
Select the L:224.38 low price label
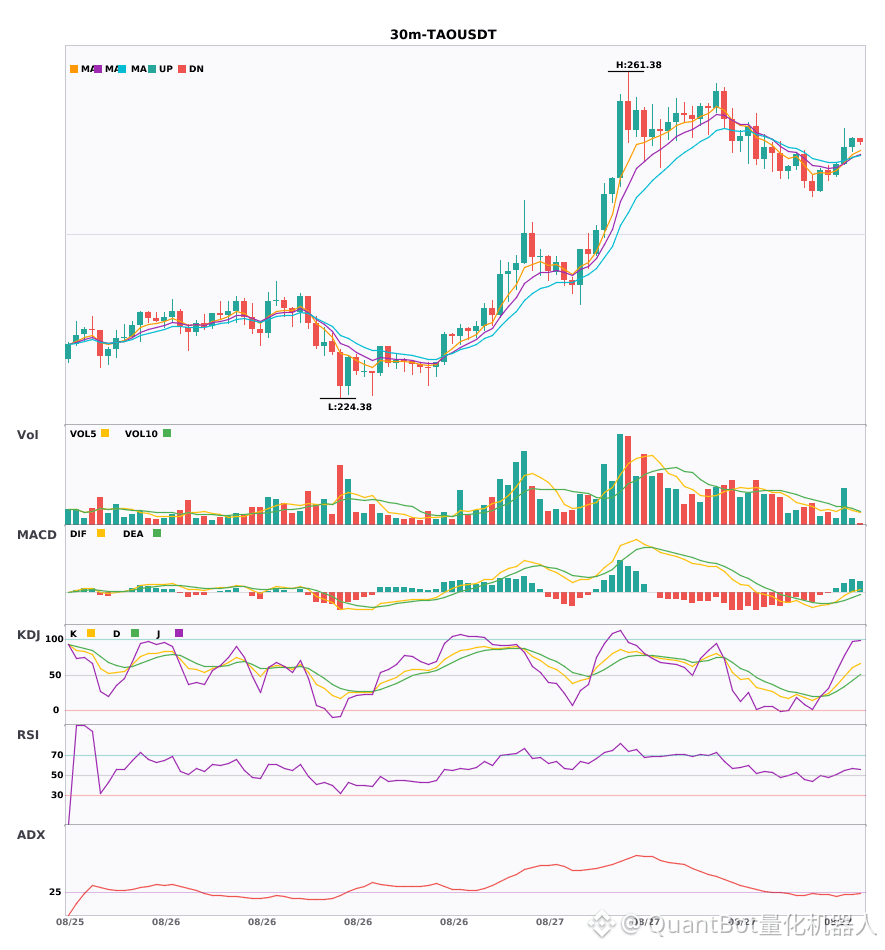pyautogui.click(x=350, y=407)
